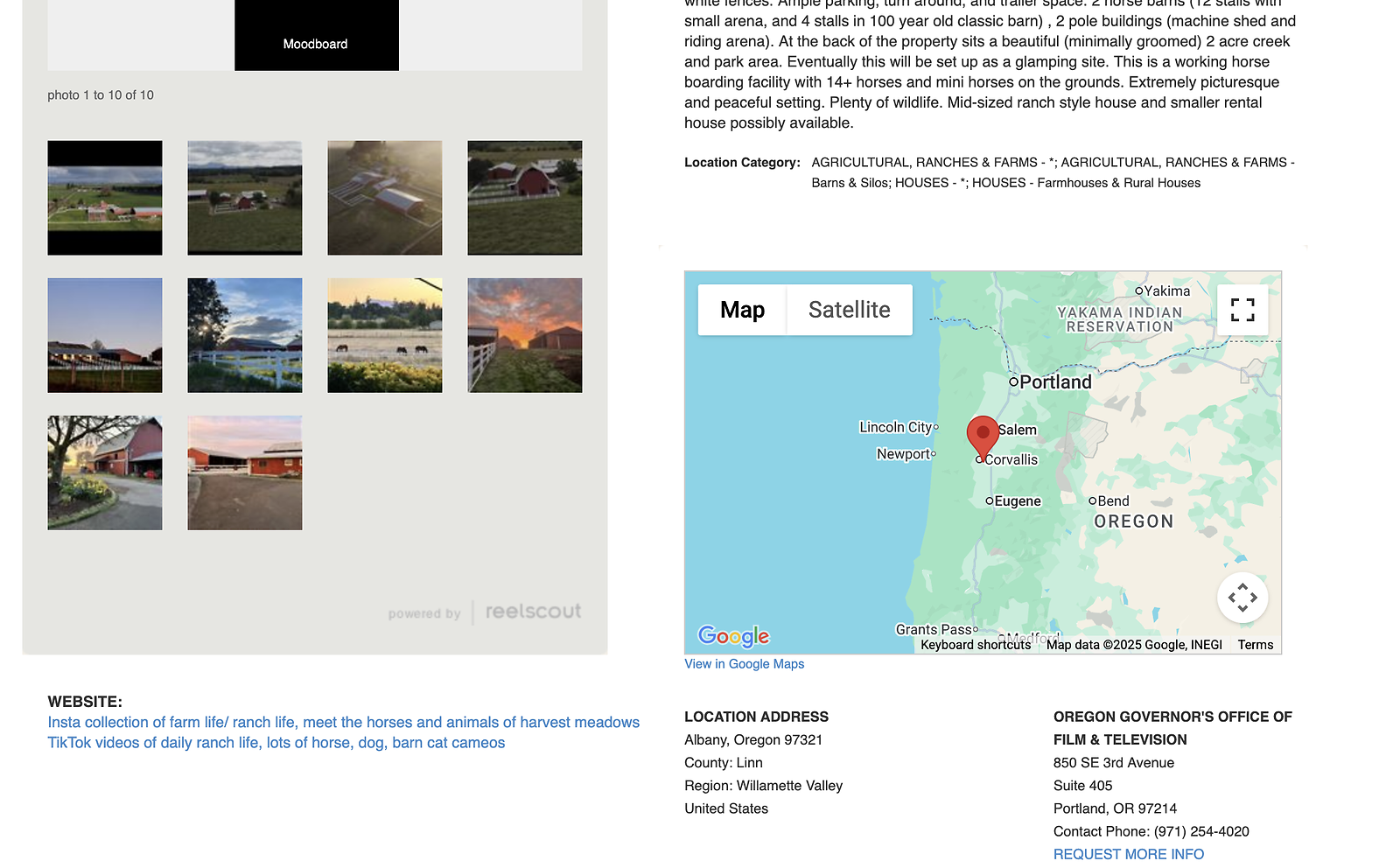1400x868 pixels.
Task: Open View in Google Maps link
Action: [x=744, y=664]
